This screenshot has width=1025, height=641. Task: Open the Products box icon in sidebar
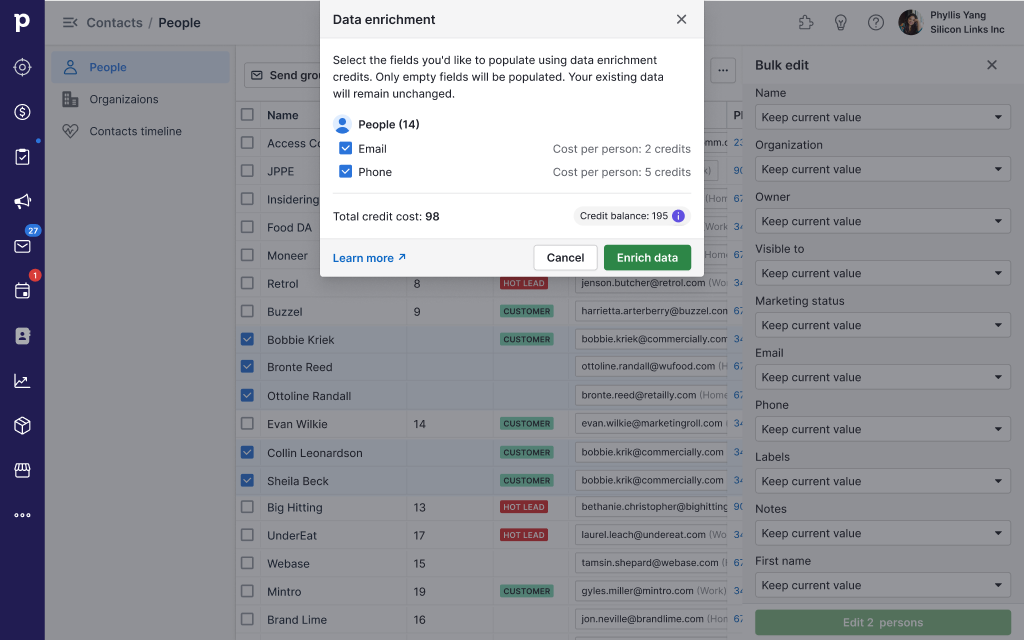coord(22,426)
